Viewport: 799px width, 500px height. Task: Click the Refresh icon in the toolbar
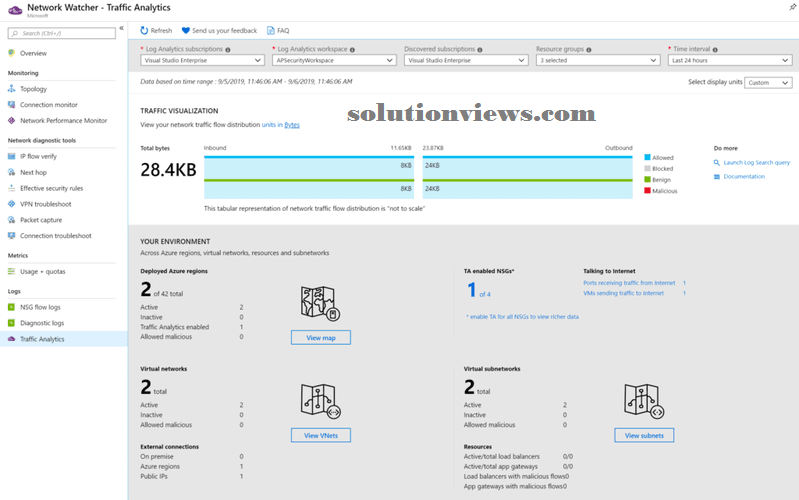coord(144,31)
